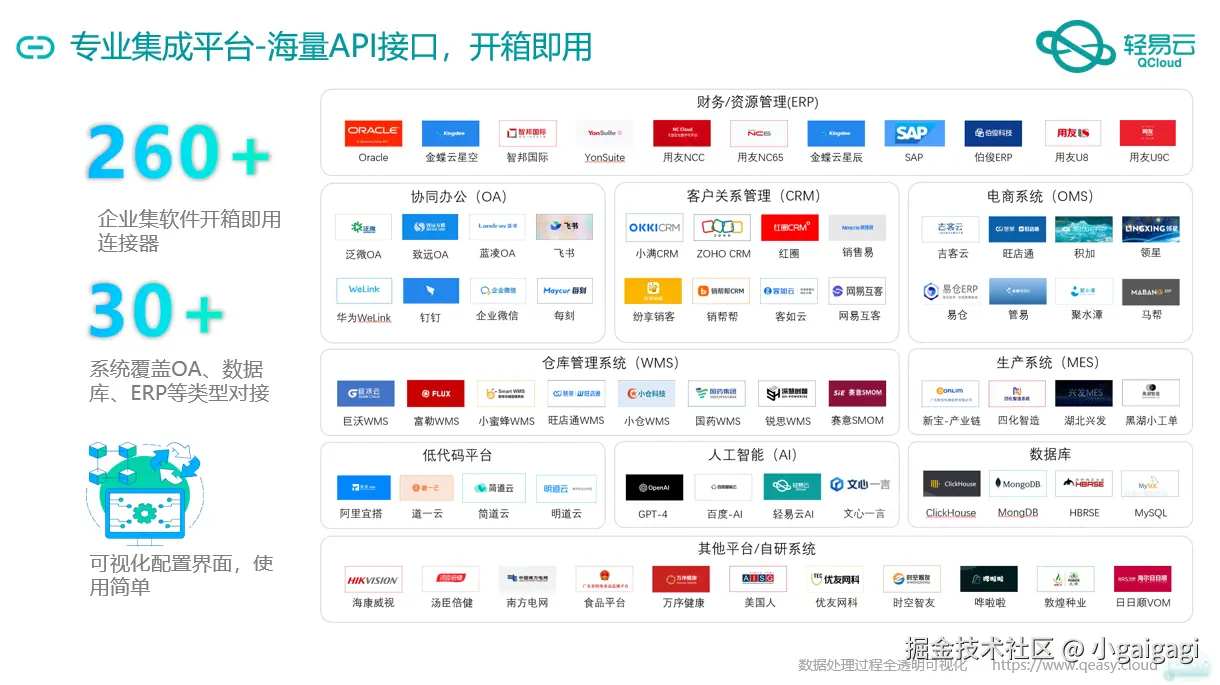Image resolution: width=1220 pixels, height=685 pixels.
Task: Open the 飞书 Feishu icon
Action: (563, 227)
